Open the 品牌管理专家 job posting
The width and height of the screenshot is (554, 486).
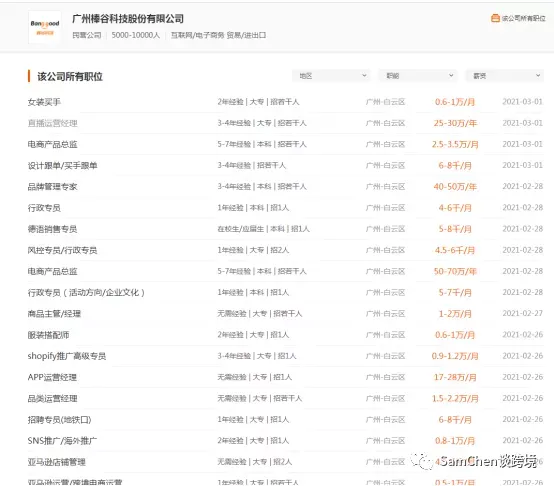[52, 187]
